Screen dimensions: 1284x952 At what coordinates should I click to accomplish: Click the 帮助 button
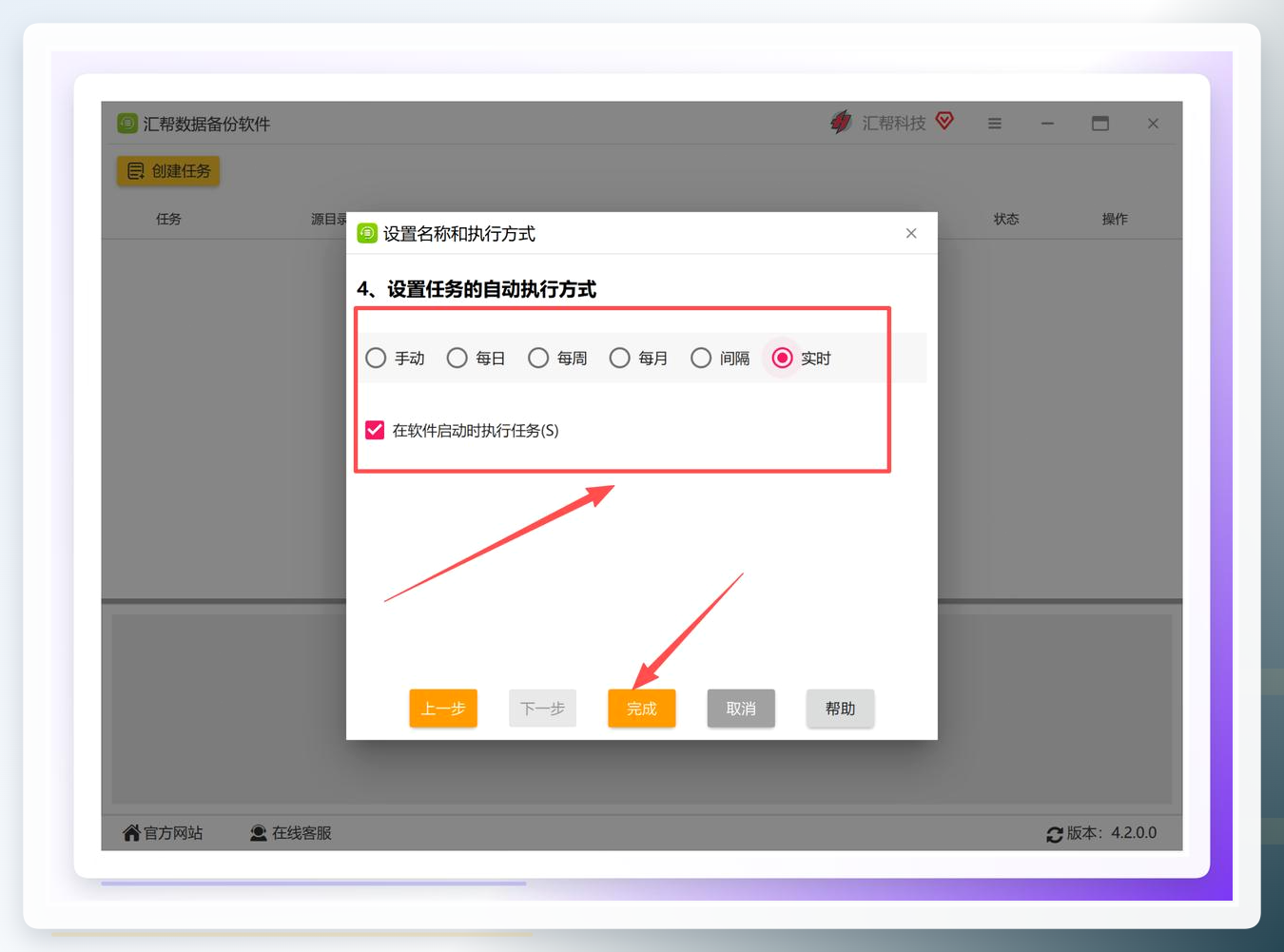840,709
